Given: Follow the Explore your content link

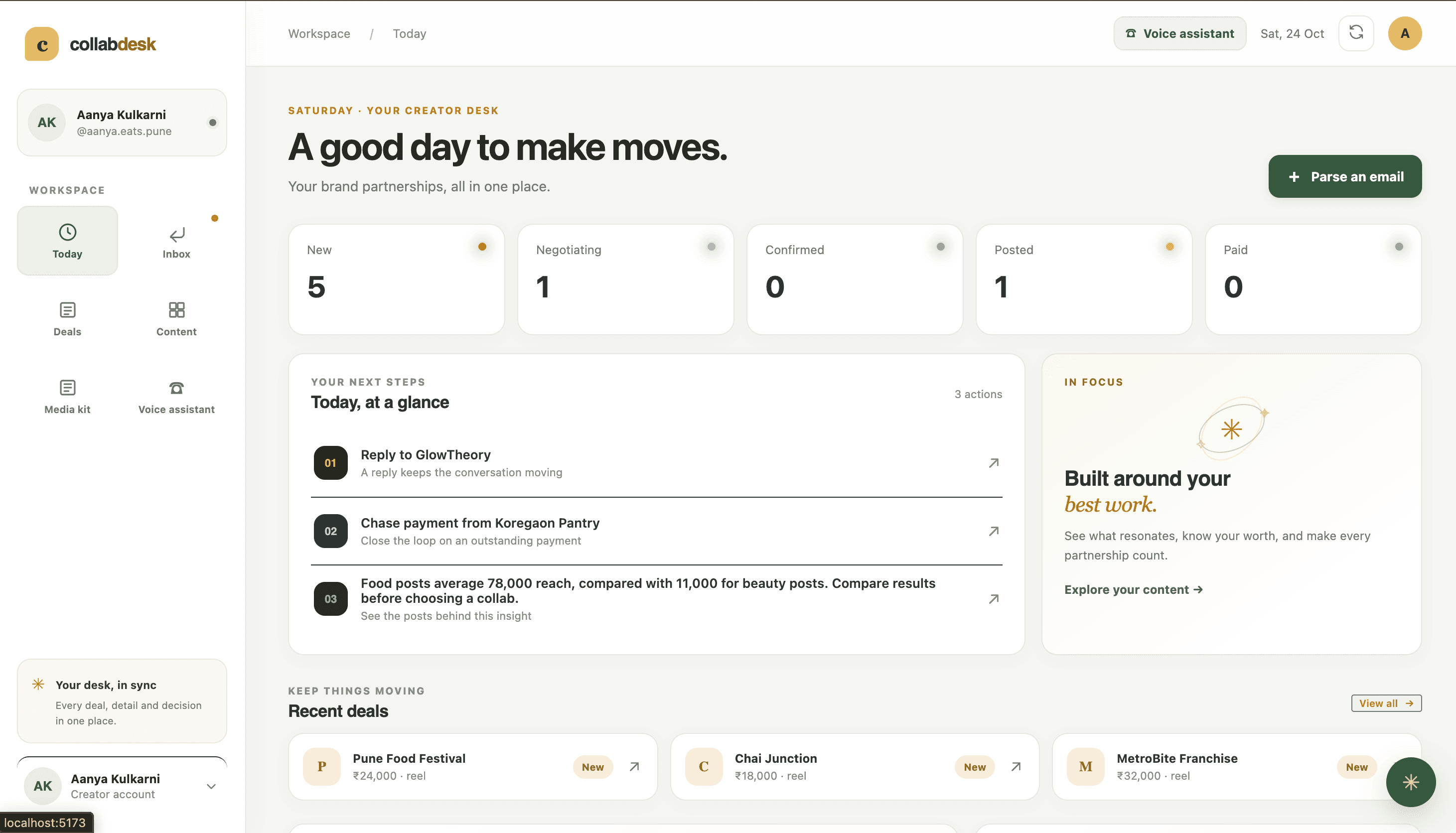Looking at the screenshot, I should pos(1133,589).
